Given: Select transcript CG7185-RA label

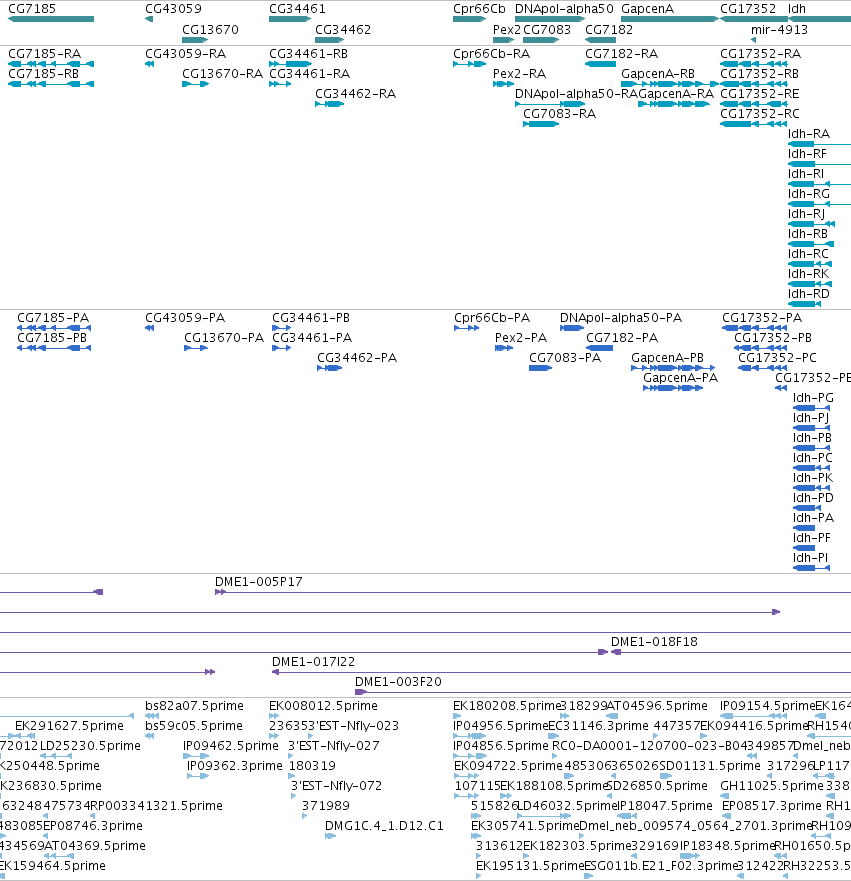Looking at the screenshot, I should coord(44,54).
